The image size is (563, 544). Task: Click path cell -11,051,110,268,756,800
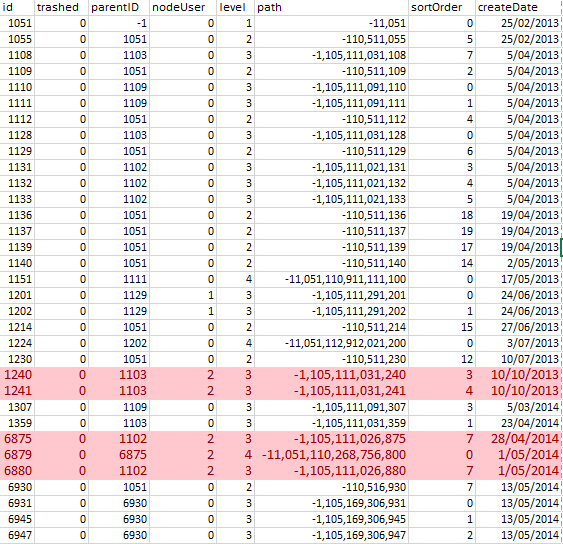(x=331, y=455)
